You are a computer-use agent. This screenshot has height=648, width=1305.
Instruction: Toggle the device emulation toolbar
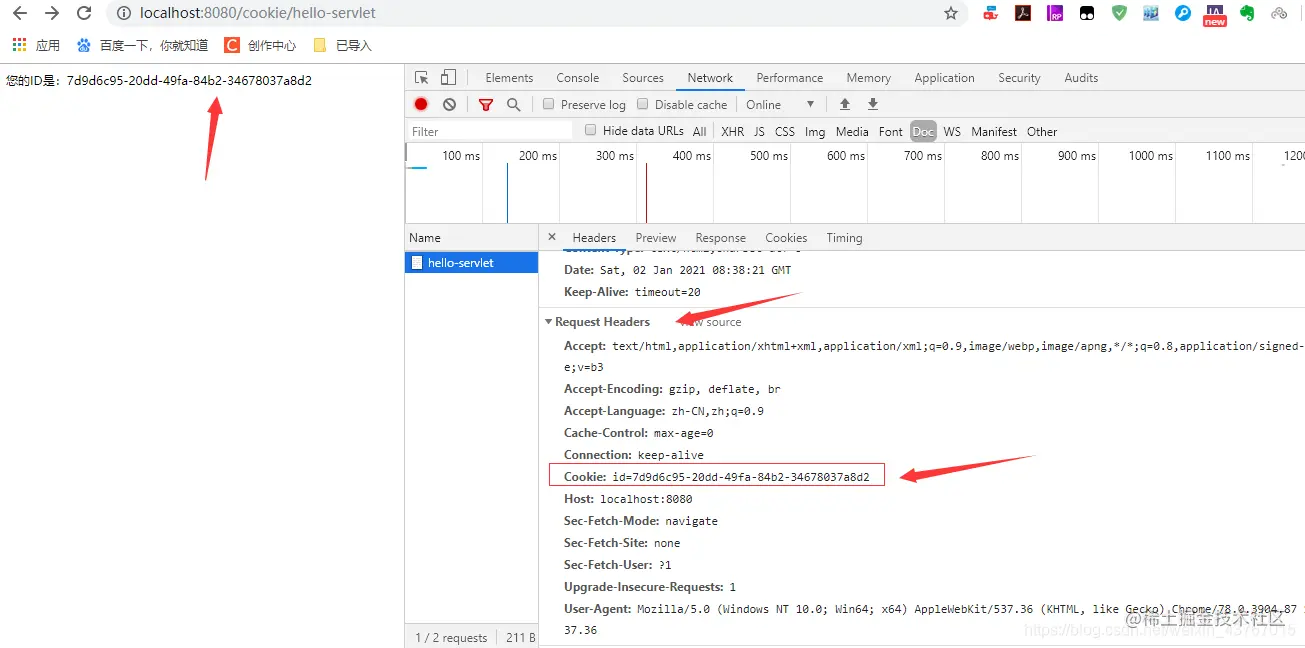(447, 76)
